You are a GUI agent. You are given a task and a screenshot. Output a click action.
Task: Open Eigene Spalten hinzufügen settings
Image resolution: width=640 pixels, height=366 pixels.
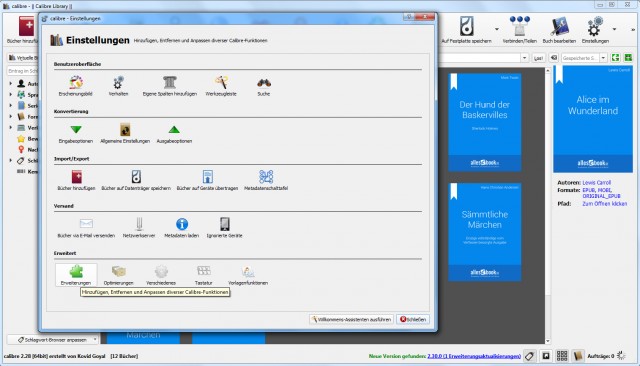[169, 86]
